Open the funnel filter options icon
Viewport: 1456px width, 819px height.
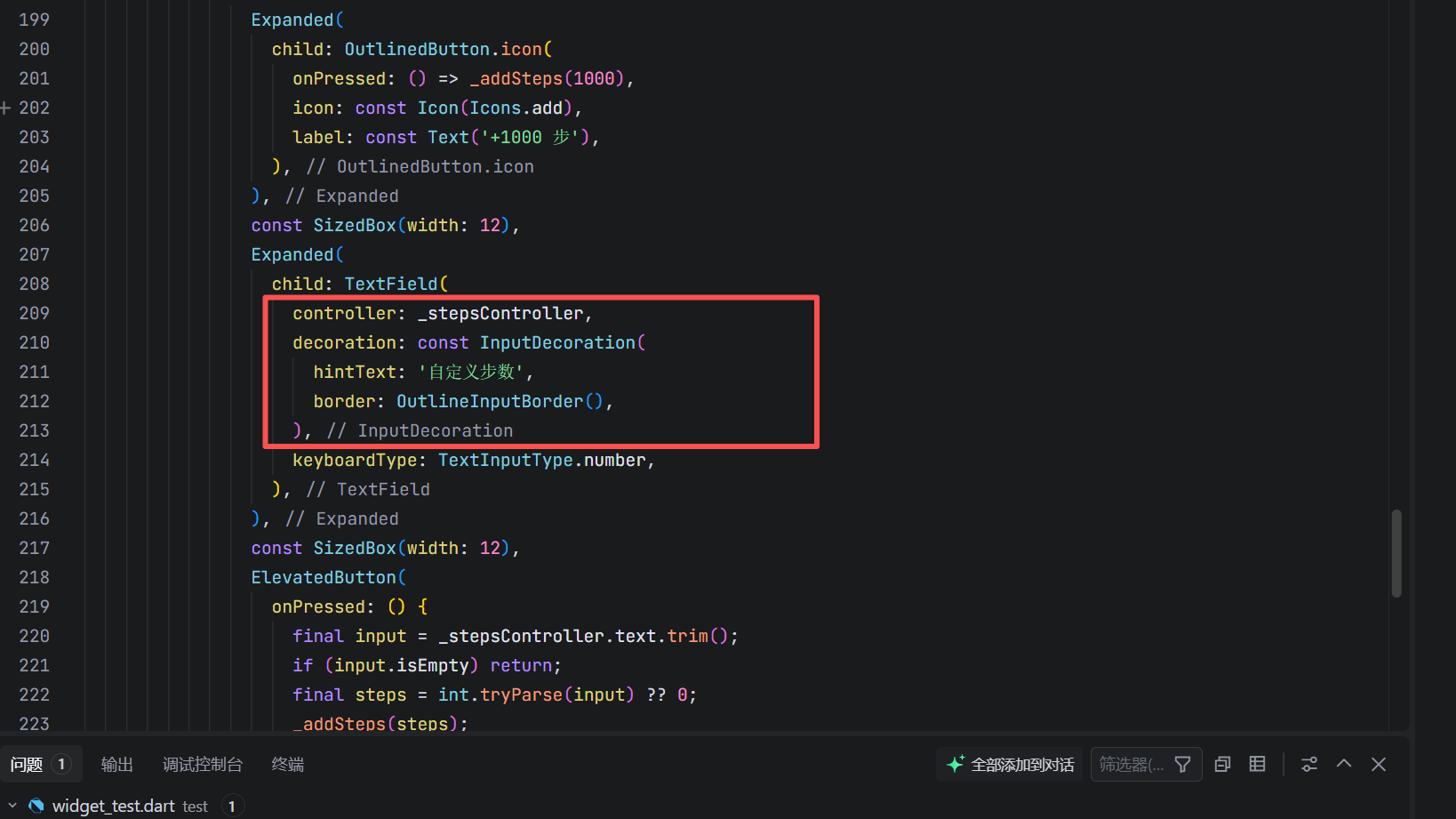point(1183,764)
